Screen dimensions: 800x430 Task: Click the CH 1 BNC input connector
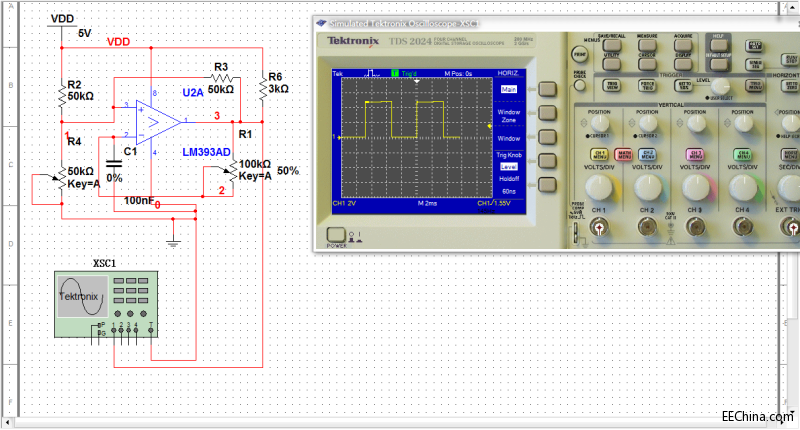599,227
